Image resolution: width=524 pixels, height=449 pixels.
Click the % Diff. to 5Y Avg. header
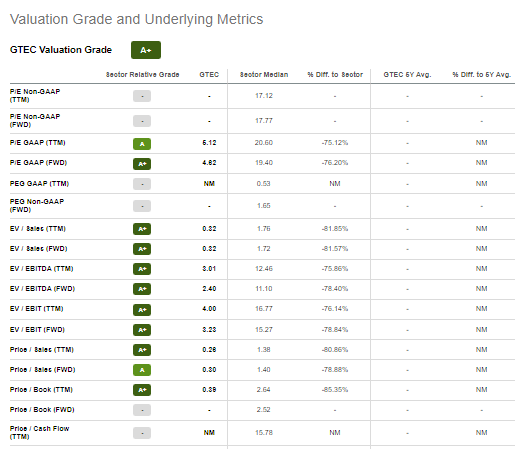click(x=482, y=74)
